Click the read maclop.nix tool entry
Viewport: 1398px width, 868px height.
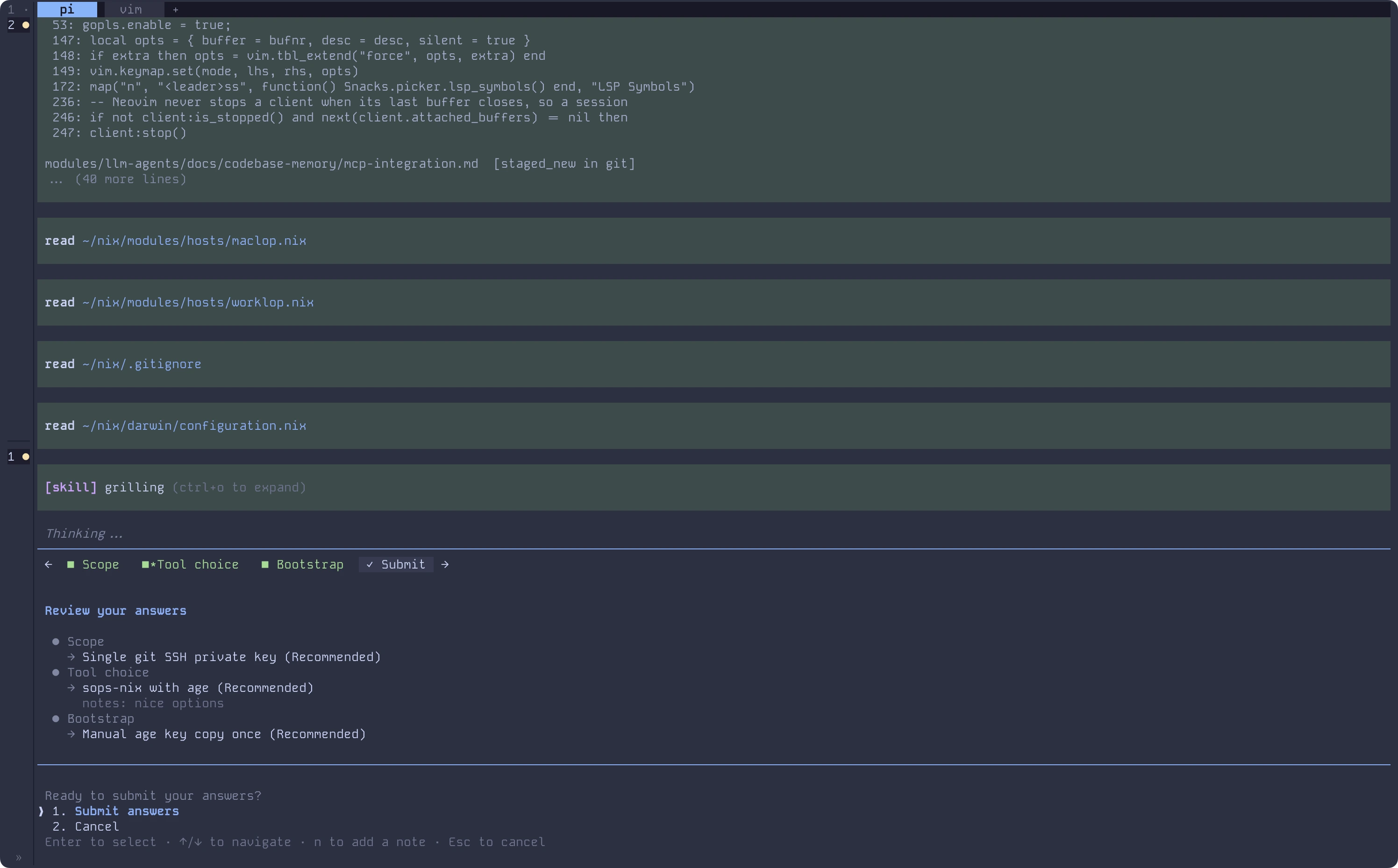(713, 241)
